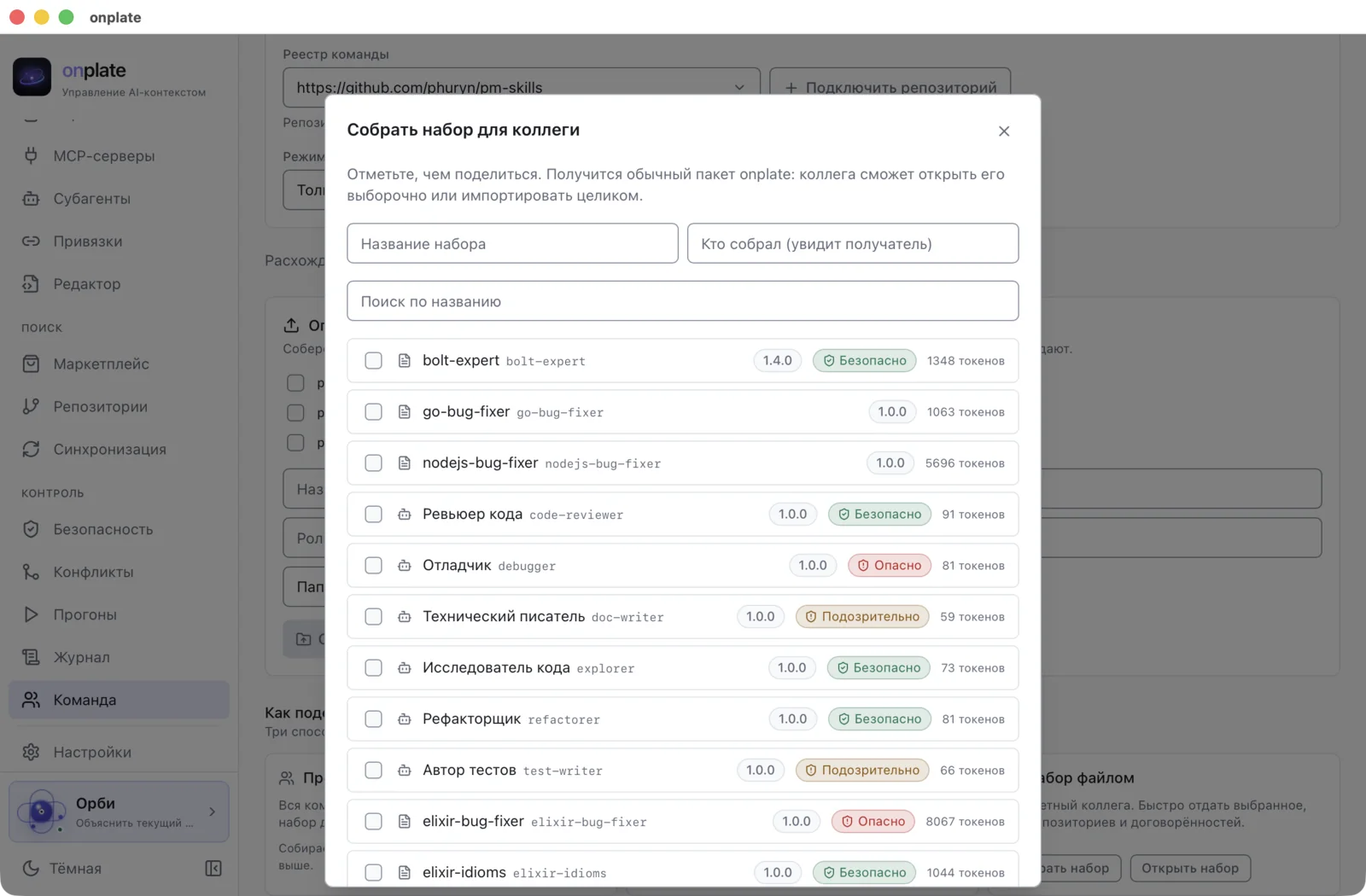This screenshot has height=896, width=1366.
Task: Open Безопасность shield icon in sidebar
Action: click(x=31, y=530)
